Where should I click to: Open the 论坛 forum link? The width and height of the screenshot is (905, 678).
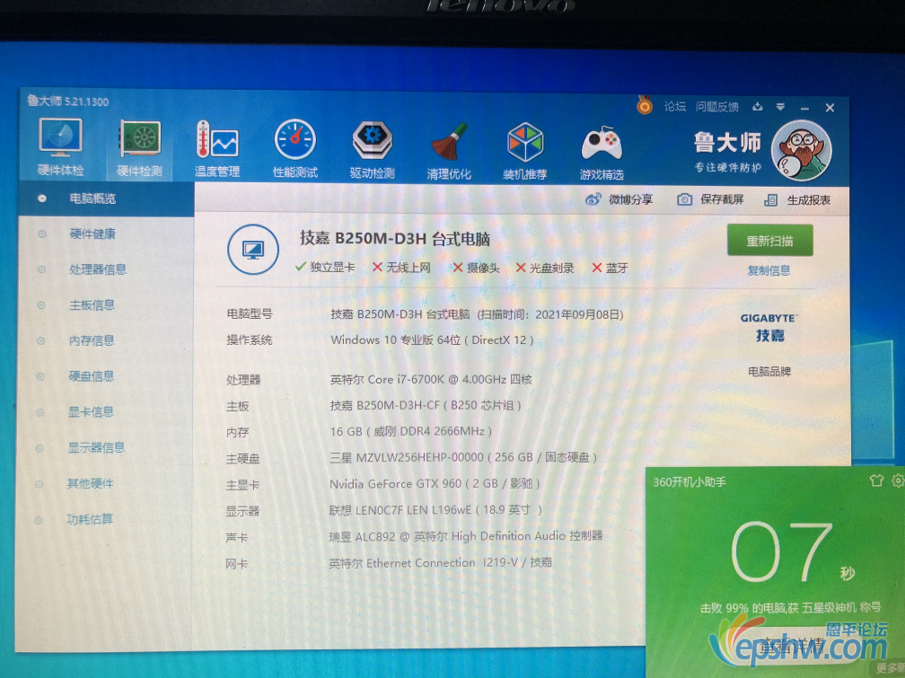(x=674, y=106)
